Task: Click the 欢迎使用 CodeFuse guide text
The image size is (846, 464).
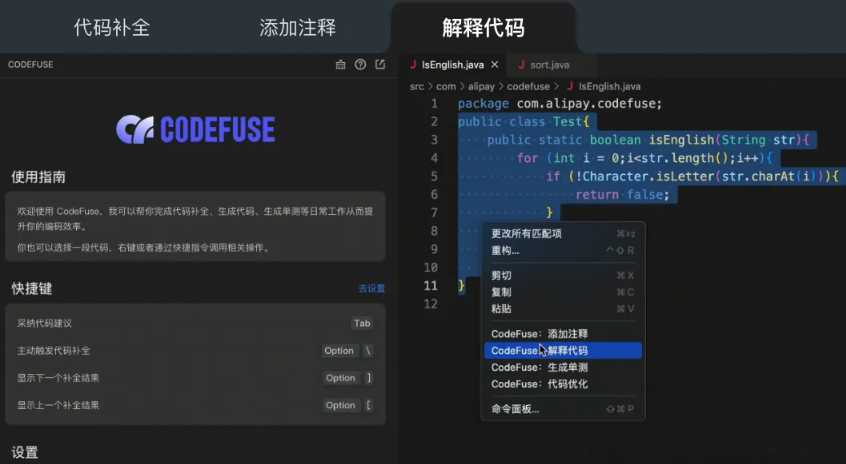Action: [x=195, y=219]
